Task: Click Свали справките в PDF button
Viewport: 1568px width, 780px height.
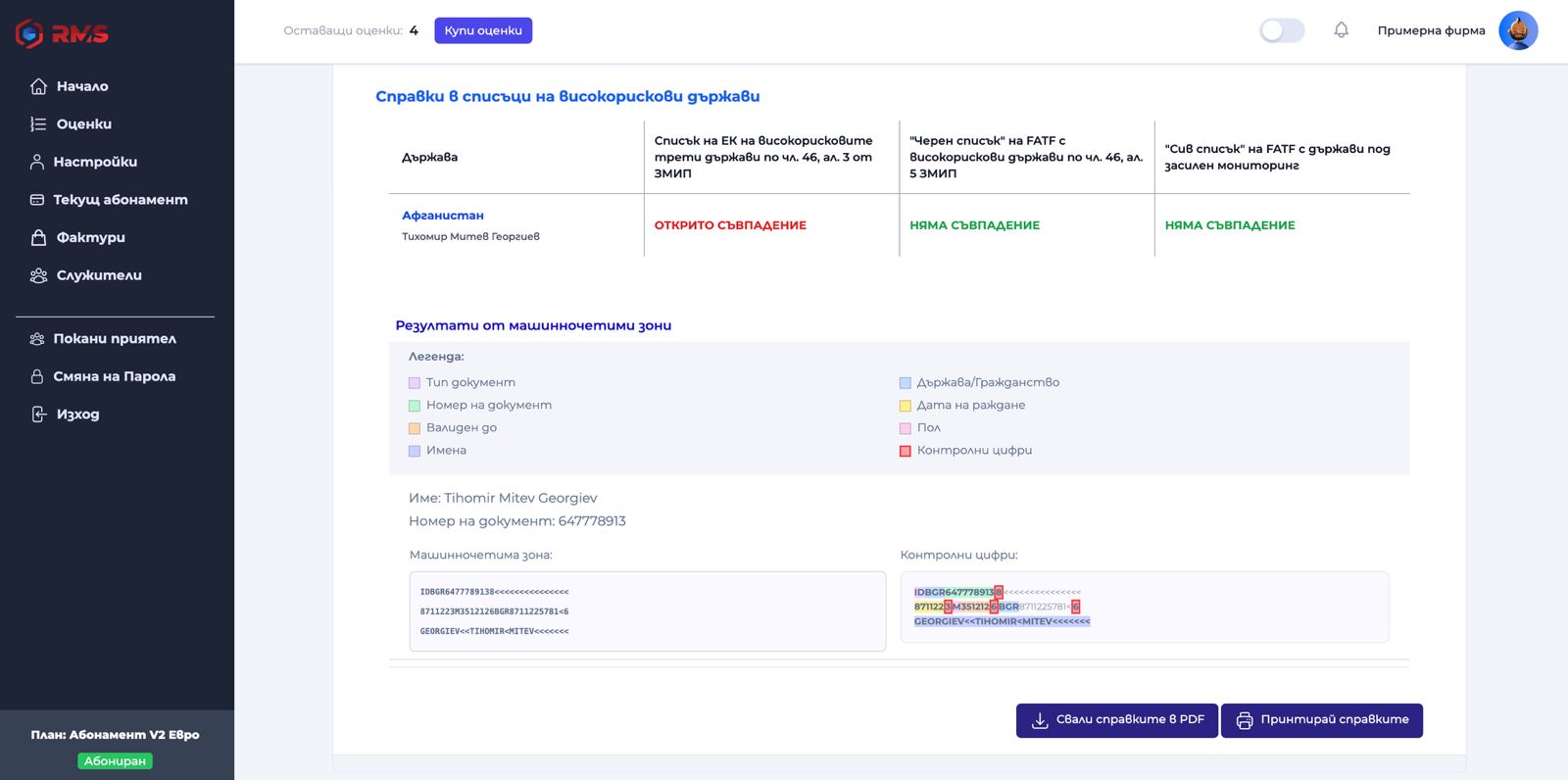Action: [x=1116, y=720]
